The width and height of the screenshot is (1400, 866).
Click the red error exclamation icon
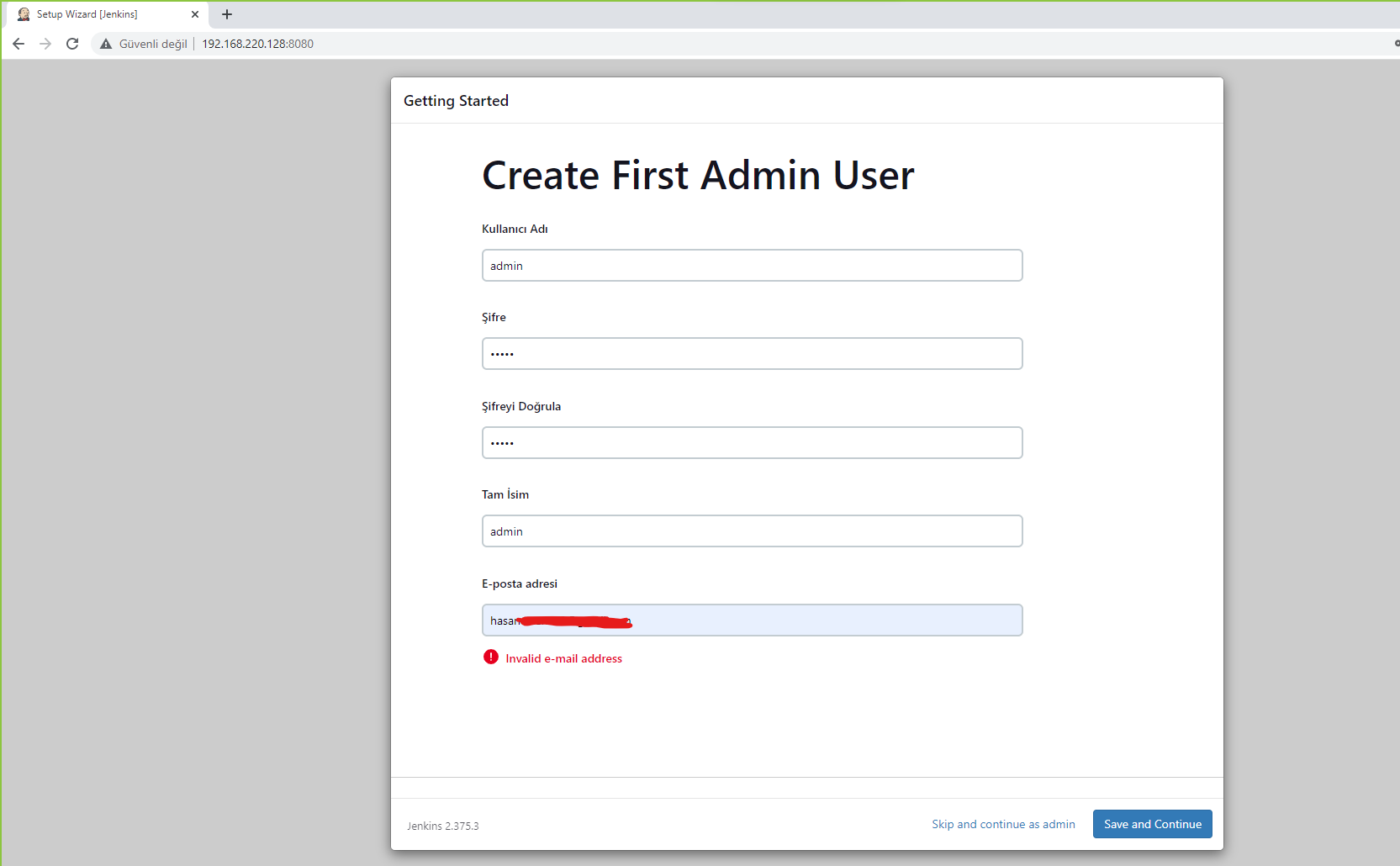(491, 657)
